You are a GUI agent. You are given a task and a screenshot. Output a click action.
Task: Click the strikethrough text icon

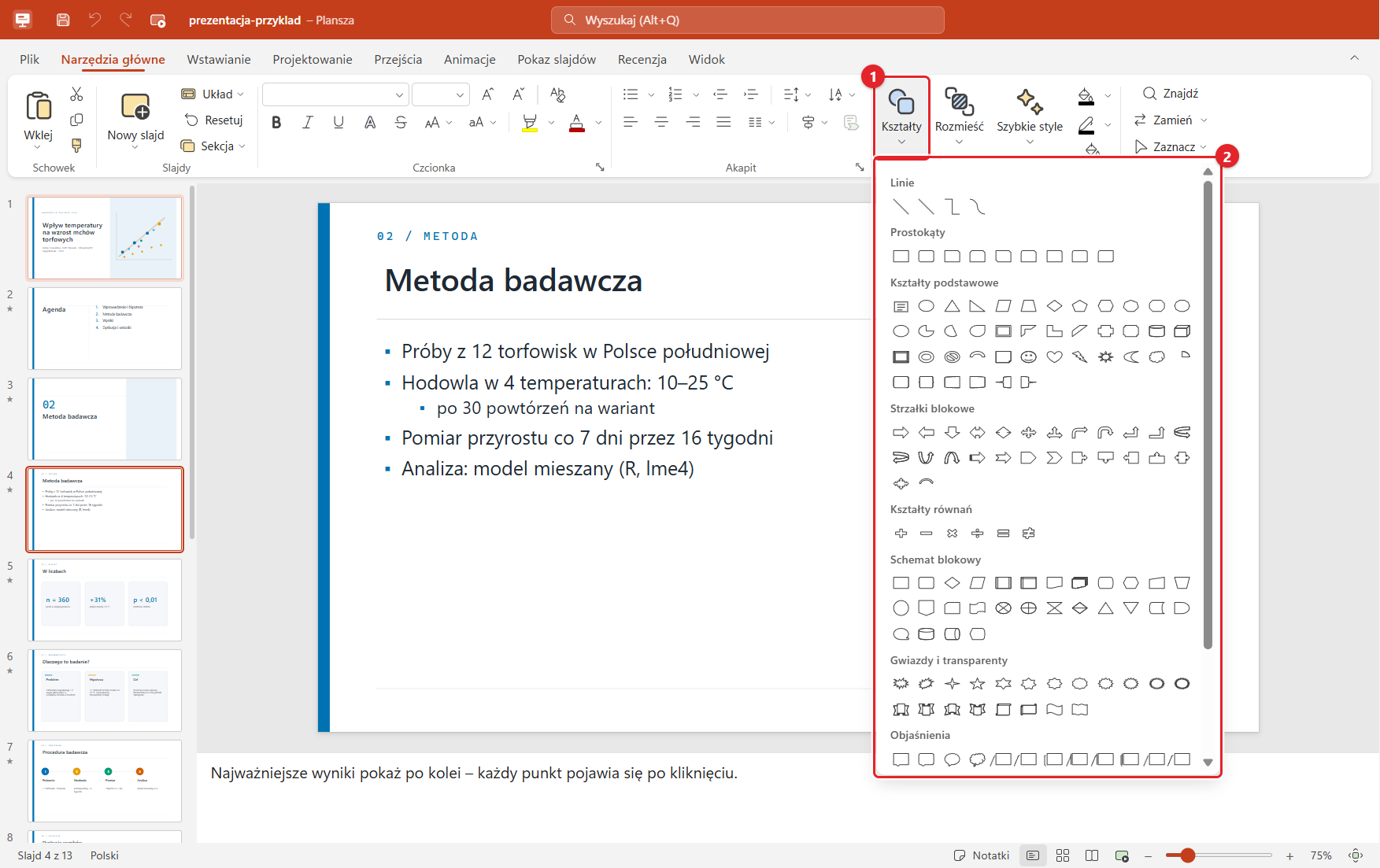click(x=401, y=122)
